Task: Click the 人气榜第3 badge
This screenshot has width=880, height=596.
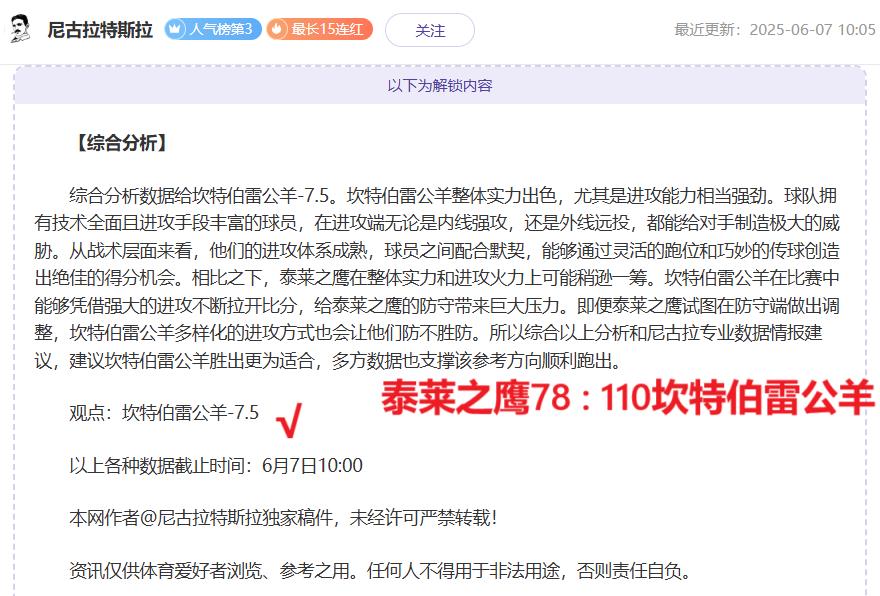Action: click(213, 29)
